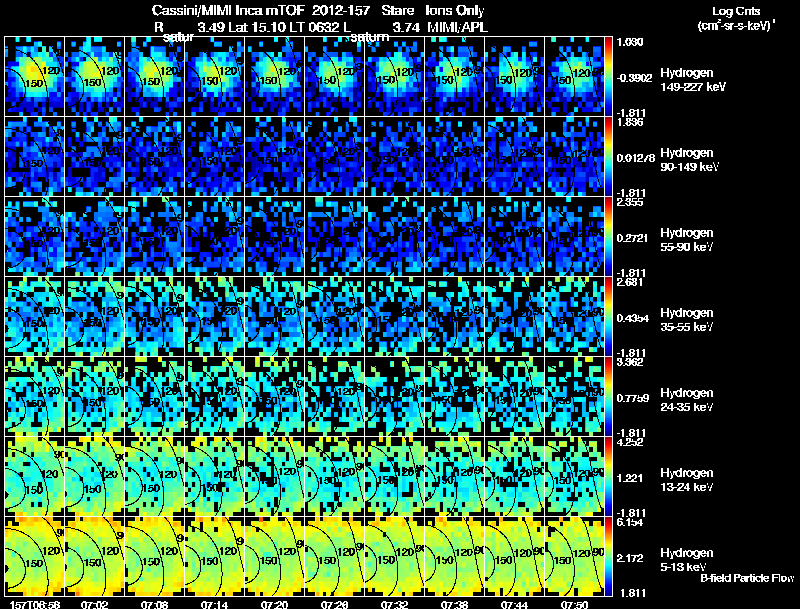Screen dimensions: 800x609
Task: Click the first Hydrogen 149-227 keV panel
Action: (x=34, y=77)
